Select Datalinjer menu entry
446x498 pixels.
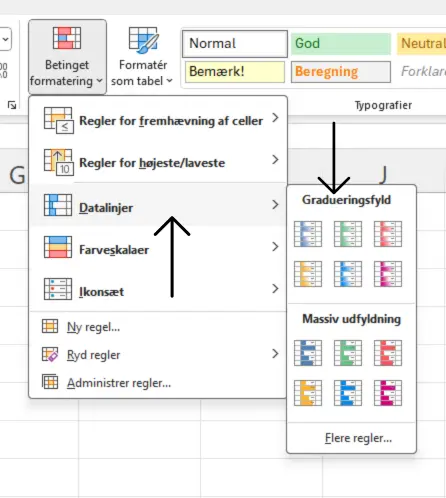159,205
